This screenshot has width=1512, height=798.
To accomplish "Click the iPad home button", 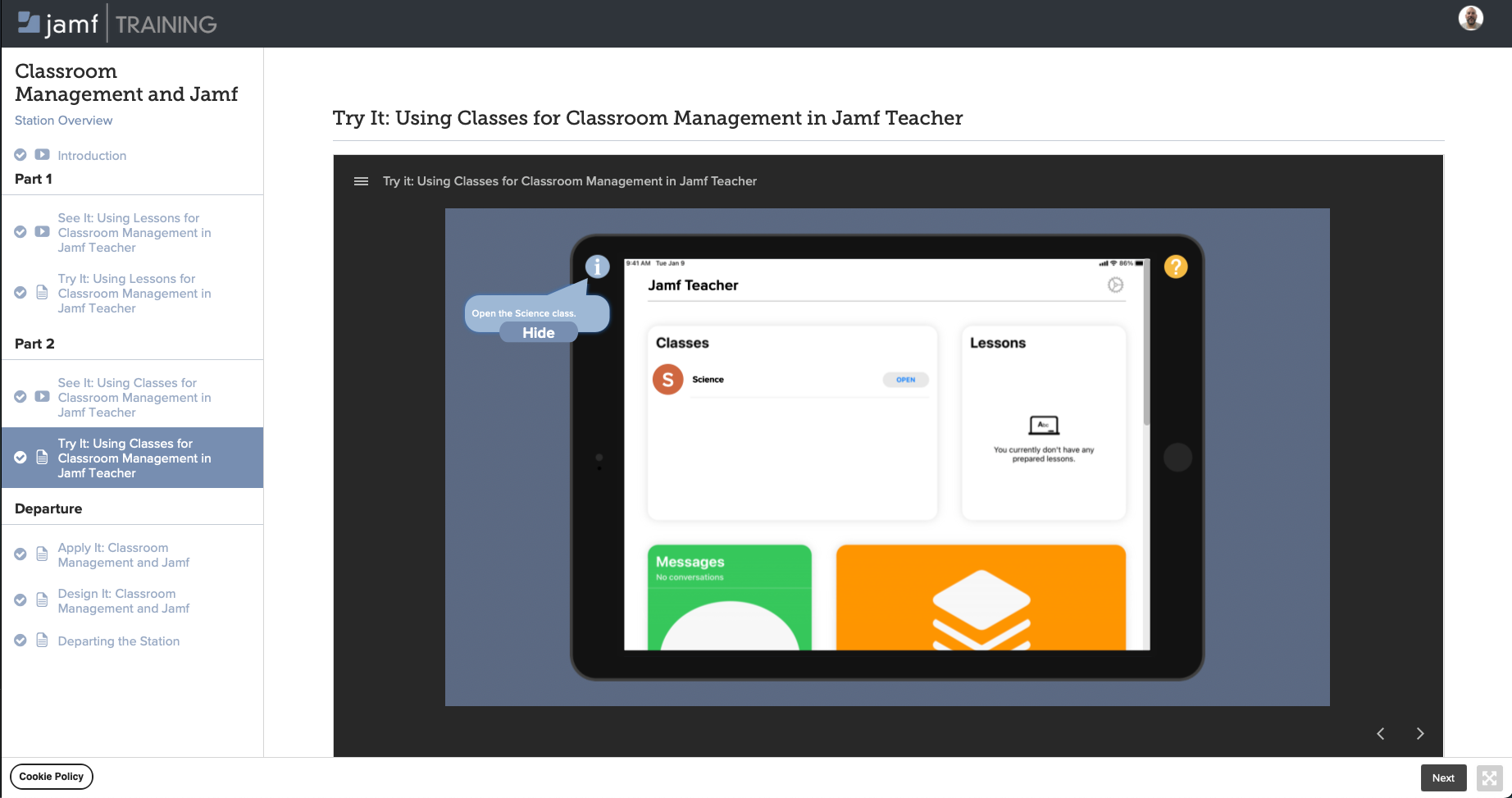I will click(1177, 457).
